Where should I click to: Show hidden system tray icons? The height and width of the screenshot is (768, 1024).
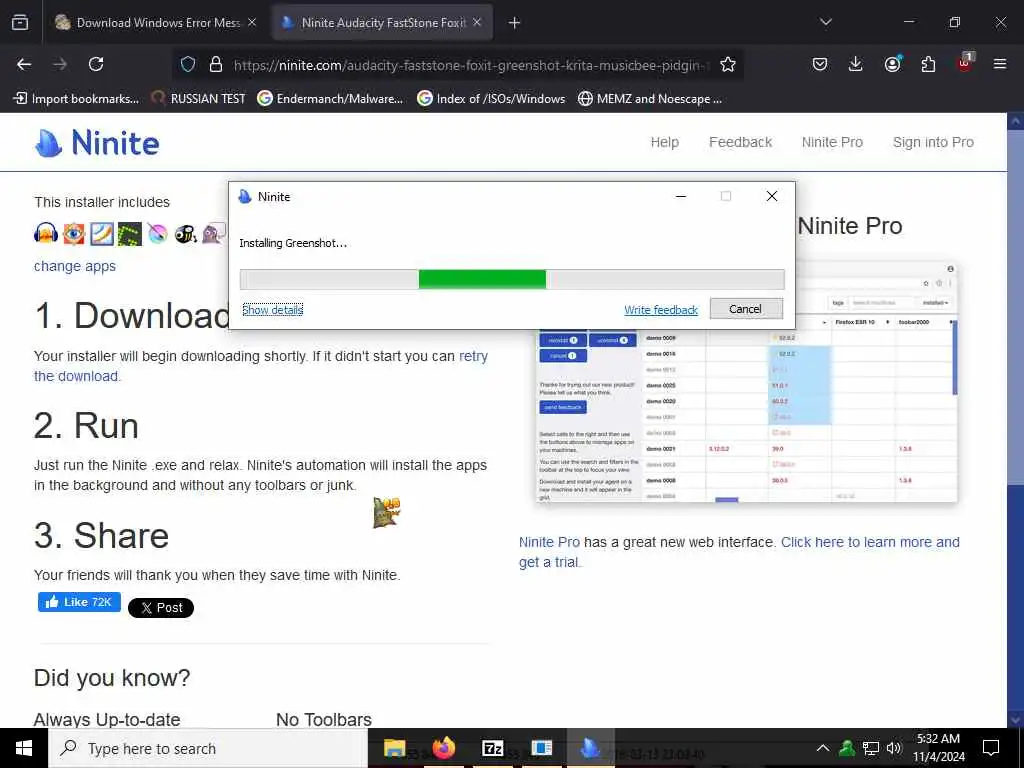[x=823, y=748]
